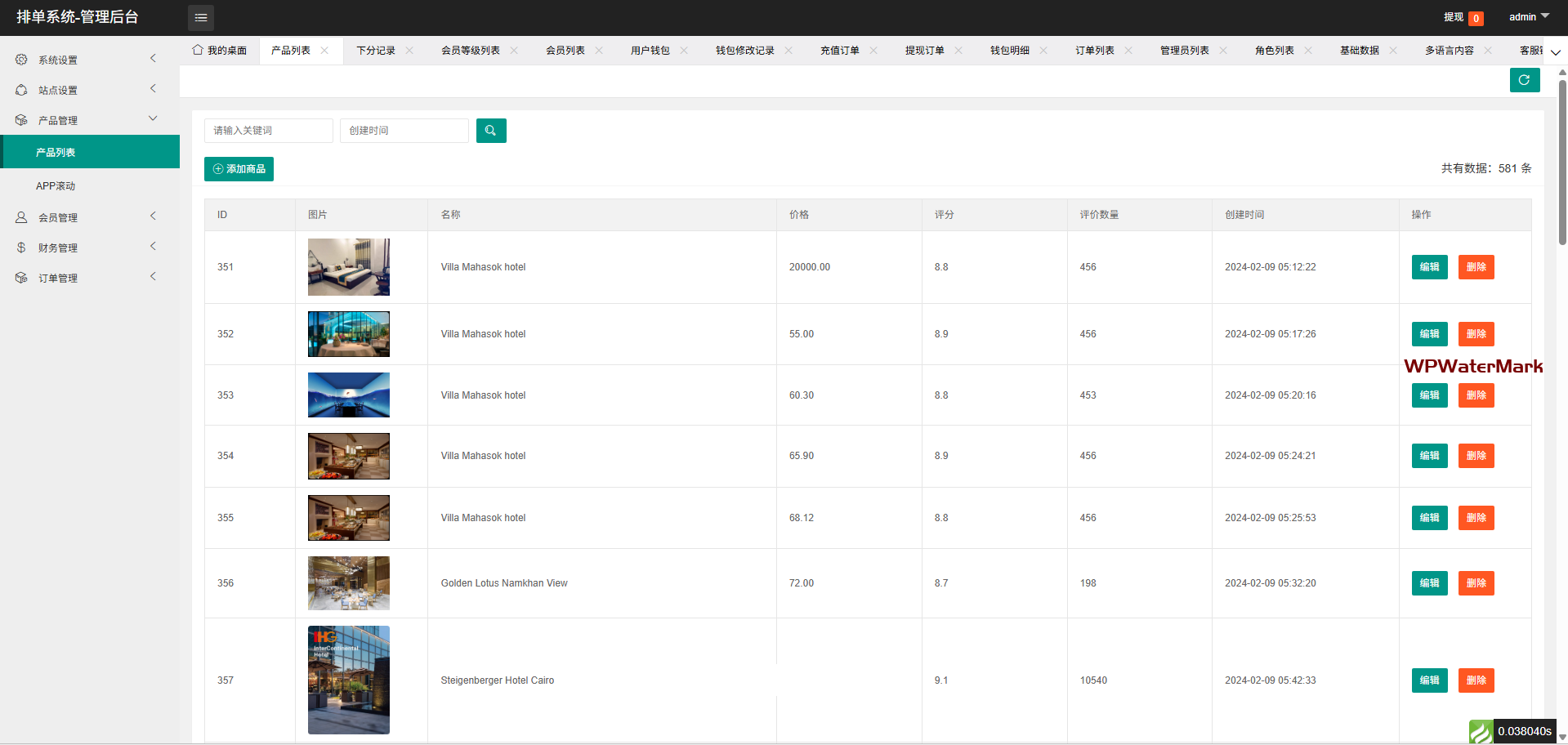
Task: Click the magnifier search button
Action: (x=490, y=131)
